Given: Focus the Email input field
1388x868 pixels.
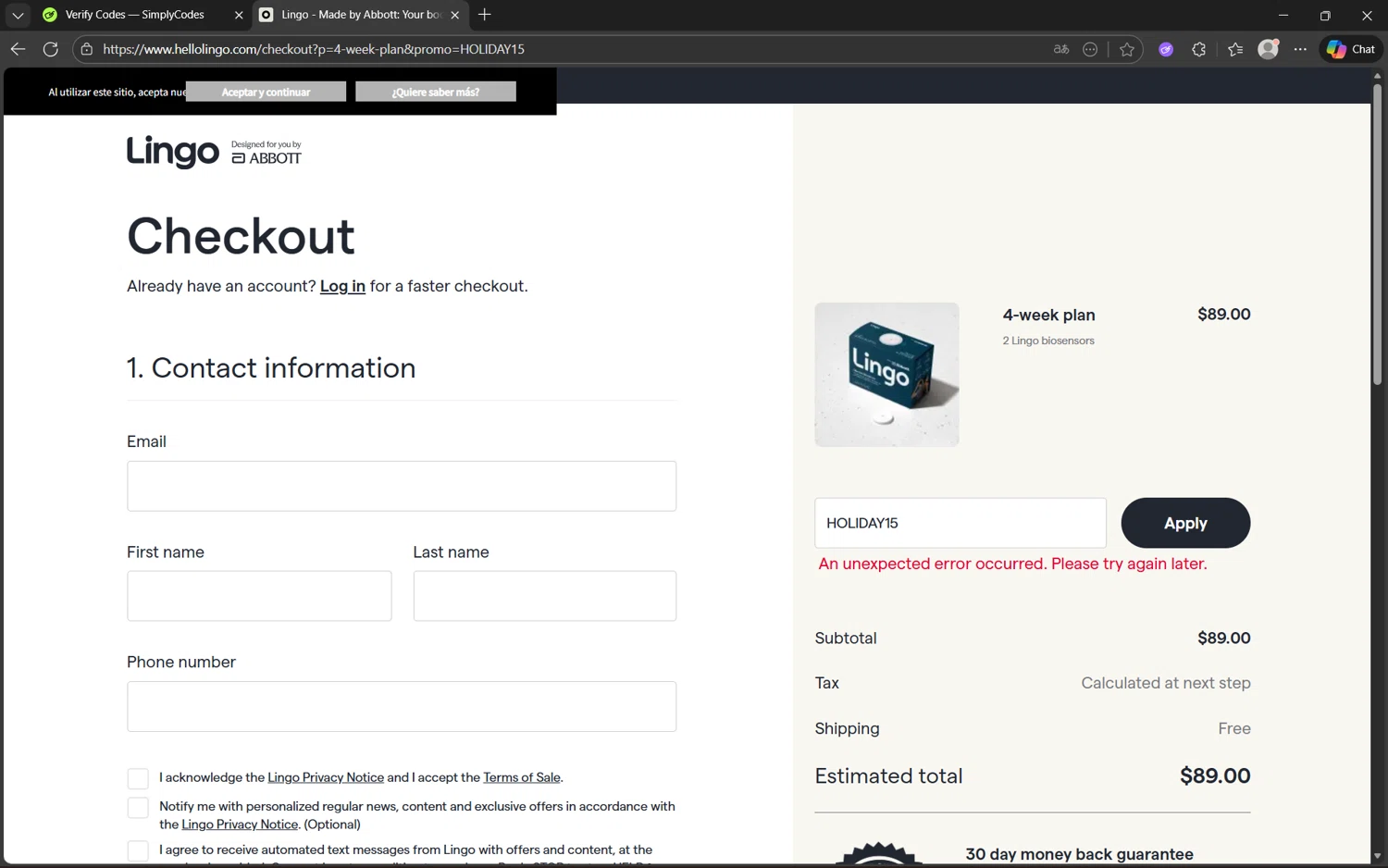Looking at the screenshot, I should click(x=402, y=486).
